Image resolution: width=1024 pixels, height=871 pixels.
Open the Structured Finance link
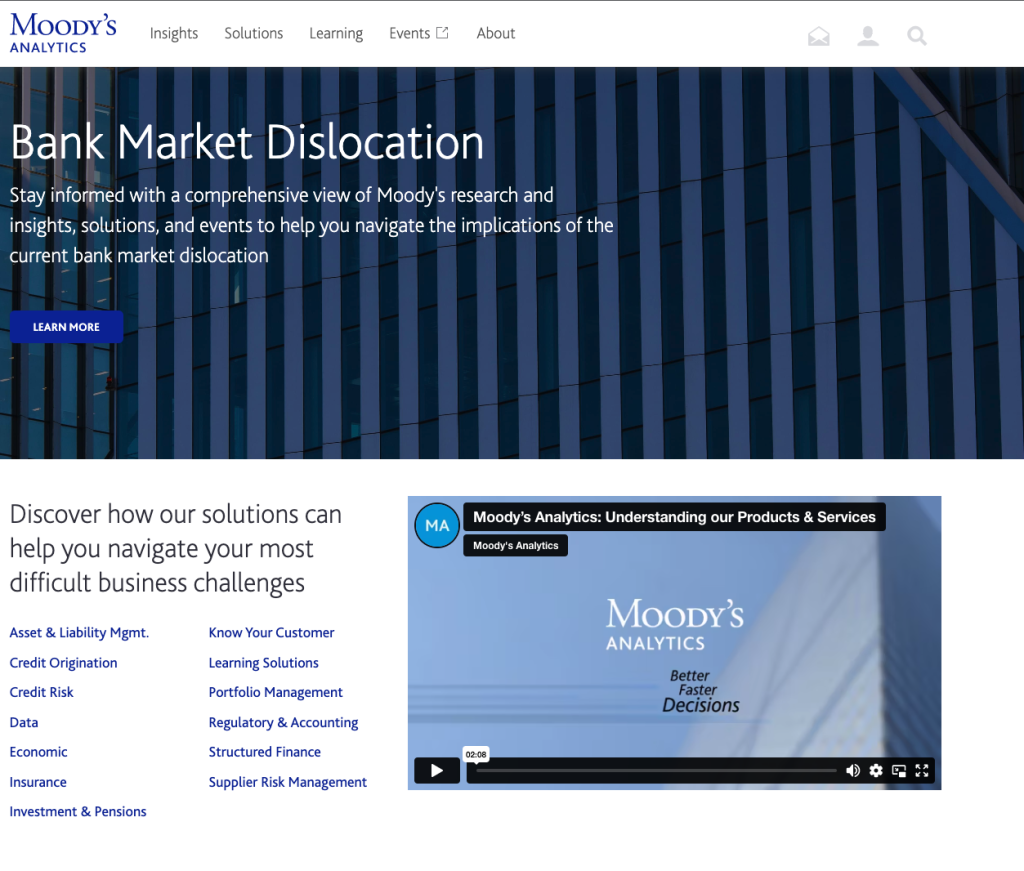[x=264, y=752]
